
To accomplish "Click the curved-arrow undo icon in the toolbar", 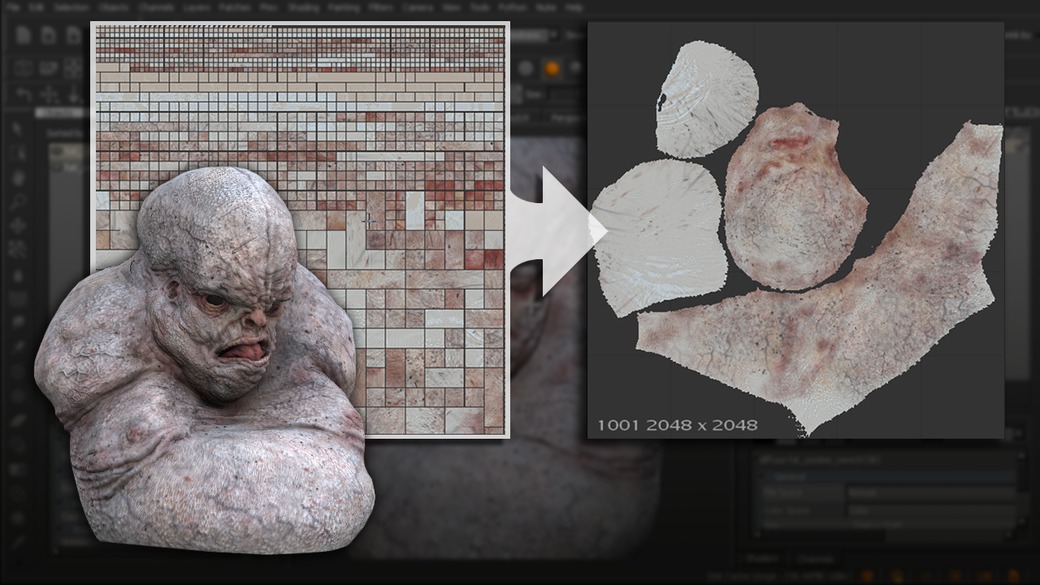I will pos(24,95).
